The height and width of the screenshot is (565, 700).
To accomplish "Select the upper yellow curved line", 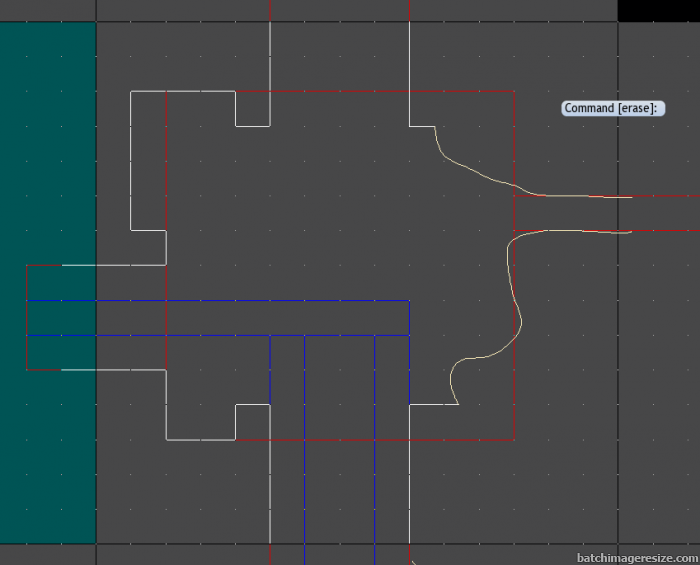I will [x=470, y=168].
